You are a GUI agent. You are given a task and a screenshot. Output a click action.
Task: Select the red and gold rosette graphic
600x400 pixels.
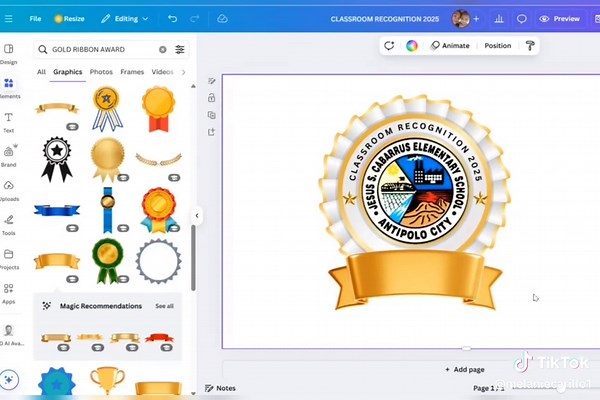[x=158, y=210]
